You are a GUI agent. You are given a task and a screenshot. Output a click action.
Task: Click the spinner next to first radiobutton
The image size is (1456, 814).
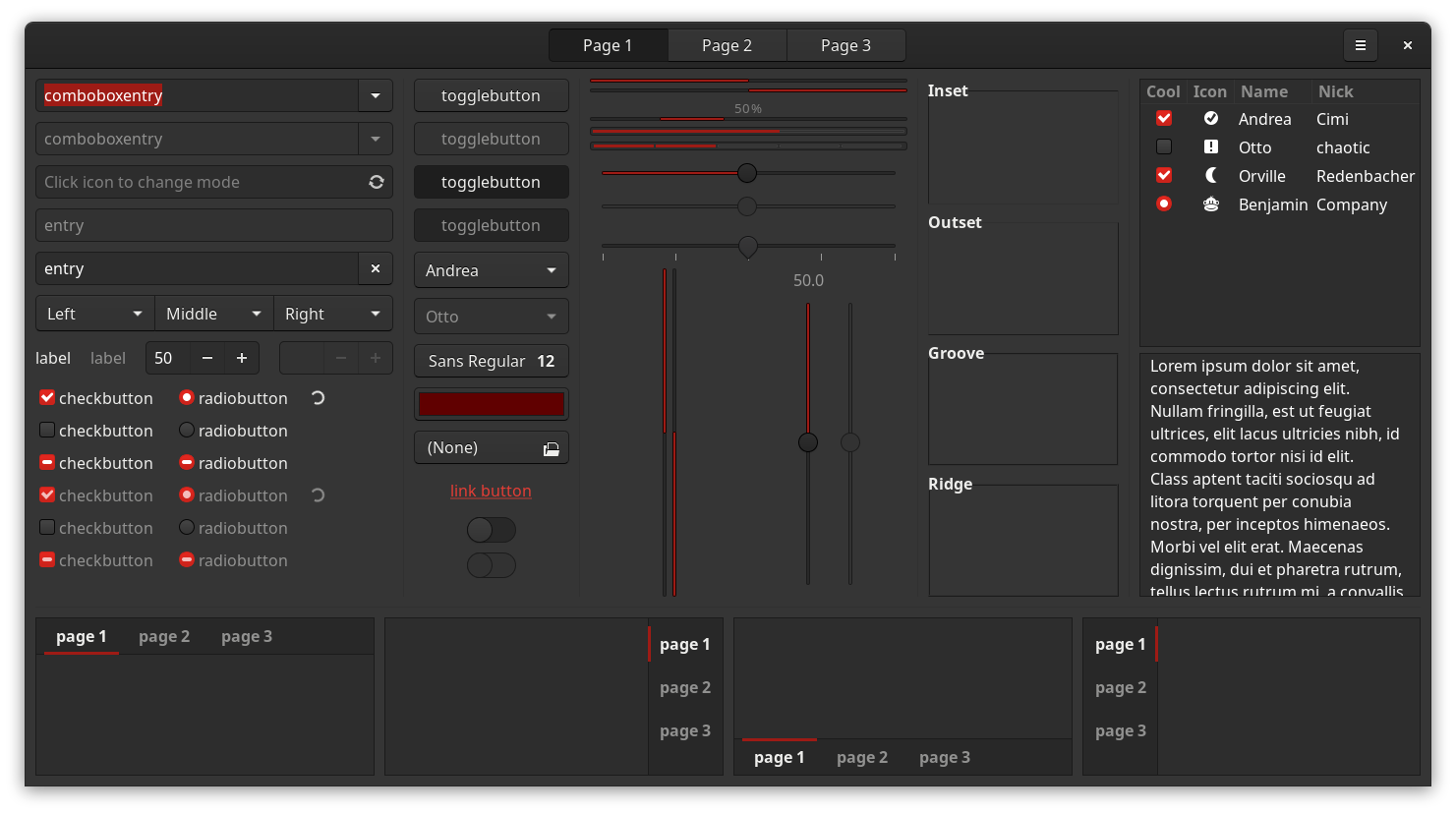[318, 398]
